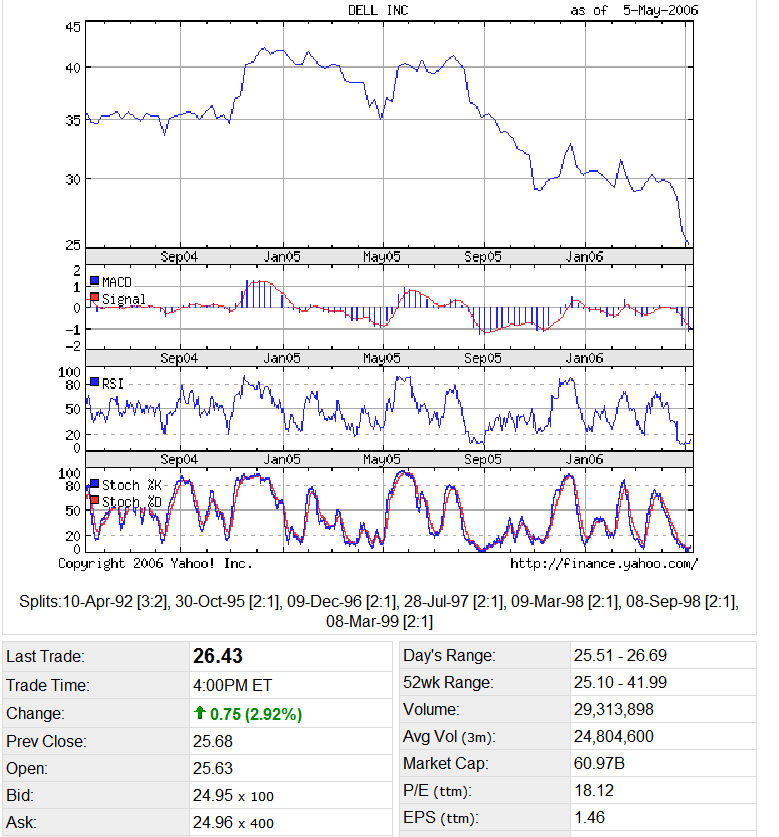
Task: Click the blue Stoch %K legend swatch
Action: (x=95, y=484)
